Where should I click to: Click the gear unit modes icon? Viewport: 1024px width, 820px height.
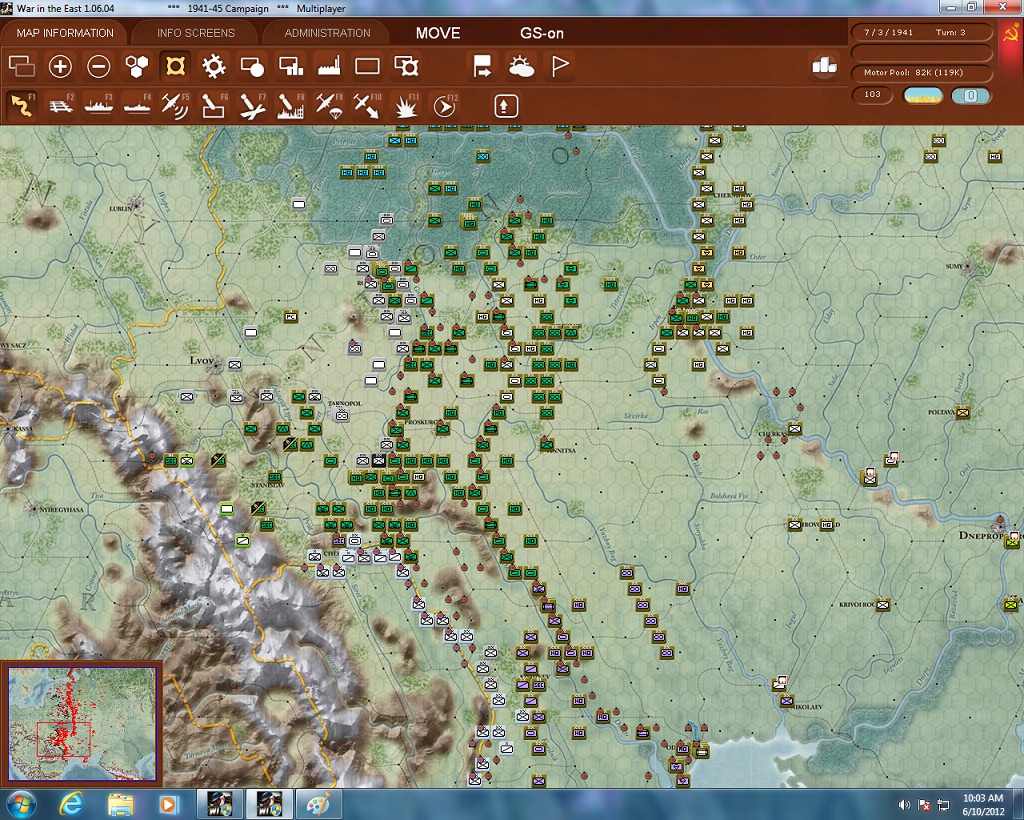point(214,66)
